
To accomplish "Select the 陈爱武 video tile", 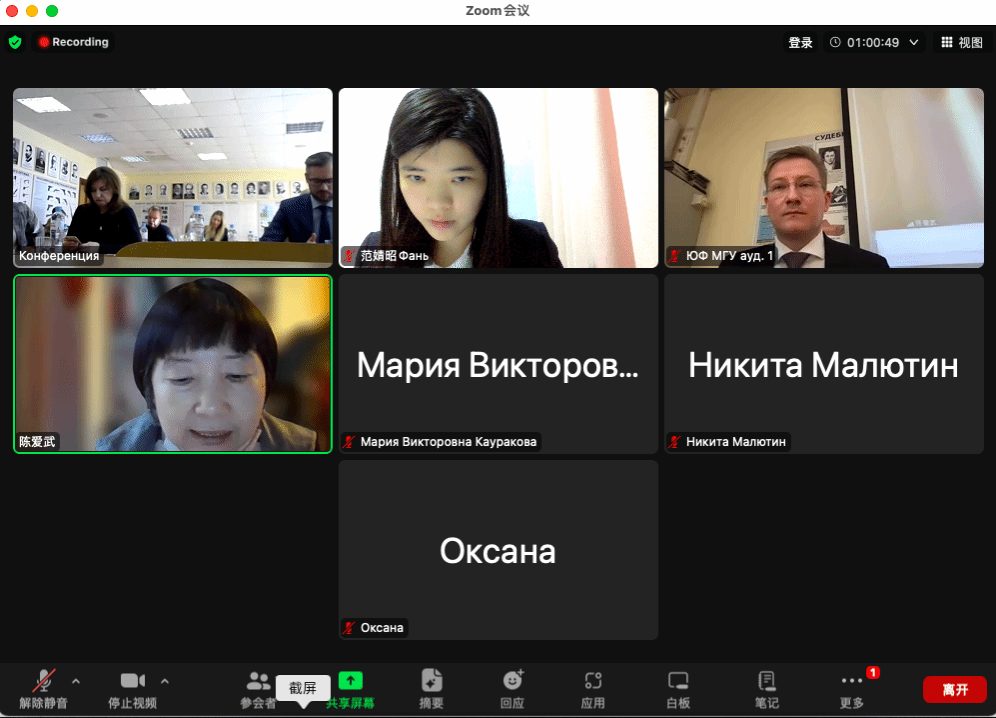I will (172, 364).
